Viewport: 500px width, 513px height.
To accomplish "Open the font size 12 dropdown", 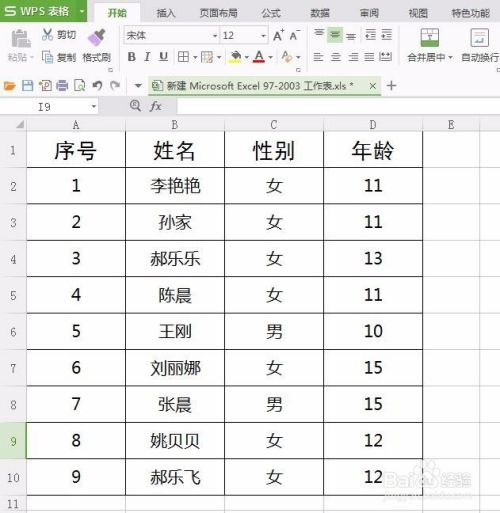I will coord(263,36).
